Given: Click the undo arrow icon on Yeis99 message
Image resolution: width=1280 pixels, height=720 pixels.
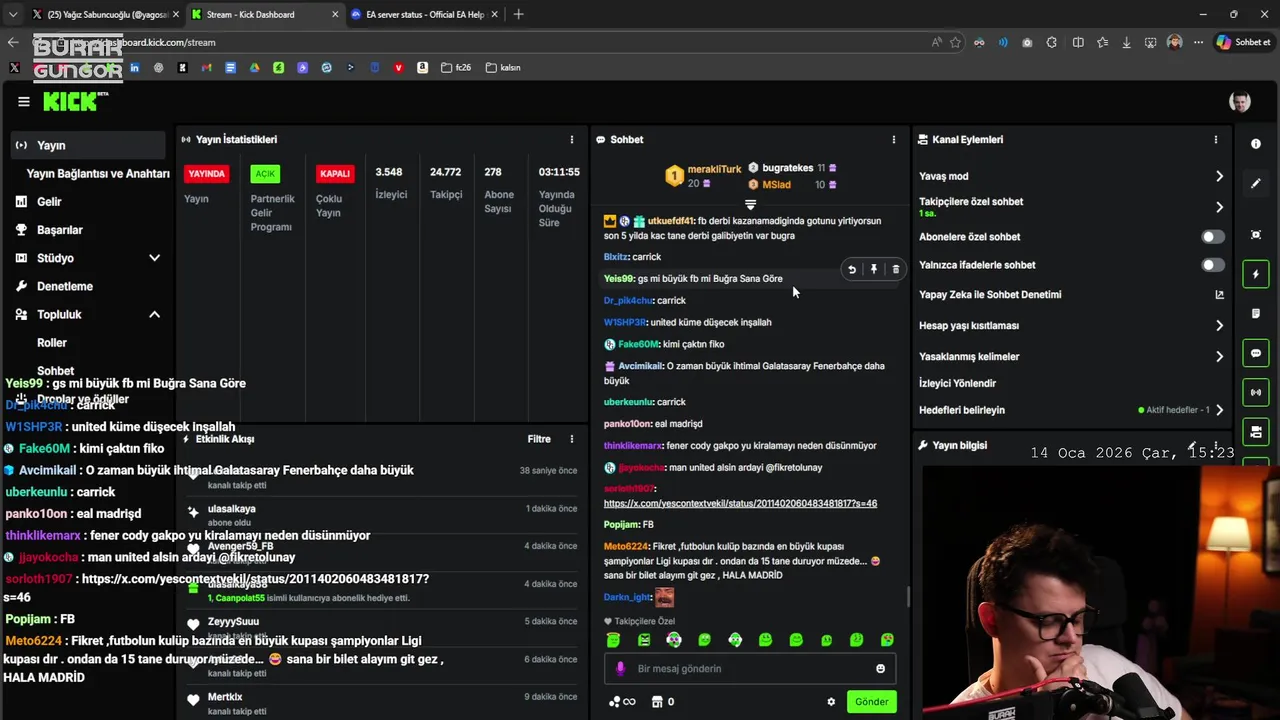Looking at the screenshot, I should (x=852, y=269).
